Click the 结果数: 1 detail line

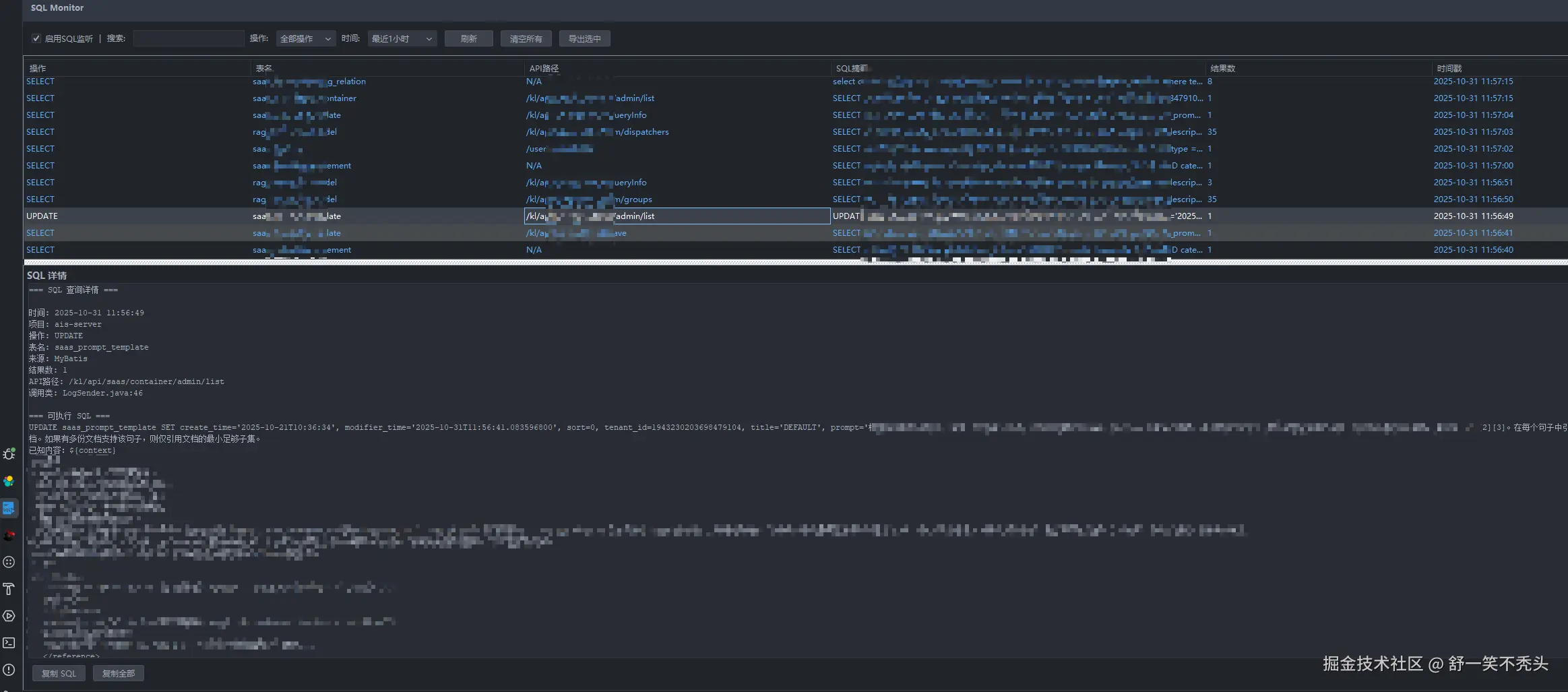pos(48,370)
